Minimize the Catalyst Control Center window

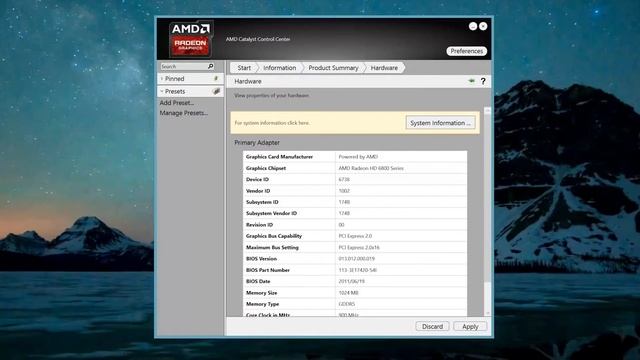click(473, 26)
